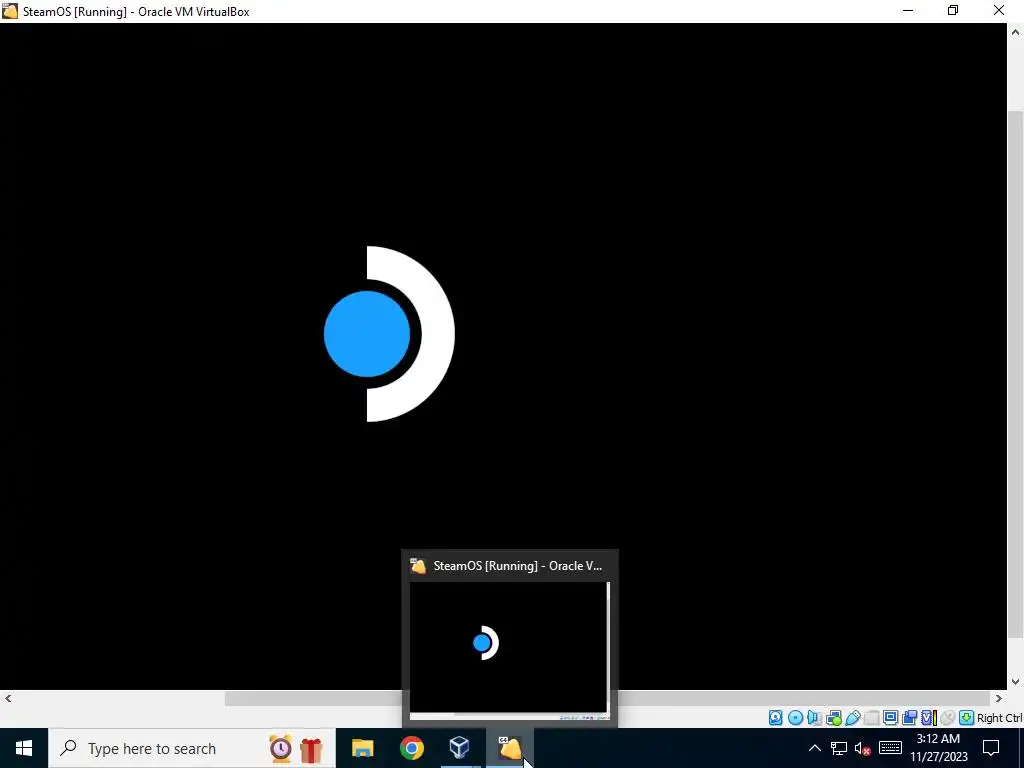This screenshot has height=768, width=1024.
Task: Click the mouse integration indicator icon
Action: pyautogui.click(x=948, y=718)
